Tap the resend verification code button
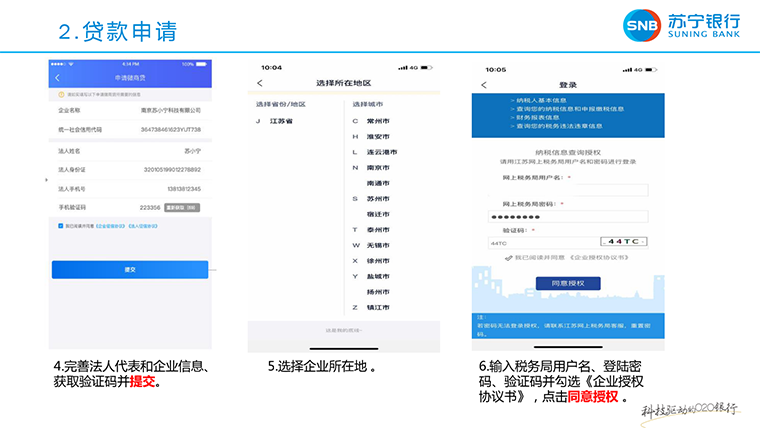The height and width of the screenshot is (428, 760). point(182,207)
